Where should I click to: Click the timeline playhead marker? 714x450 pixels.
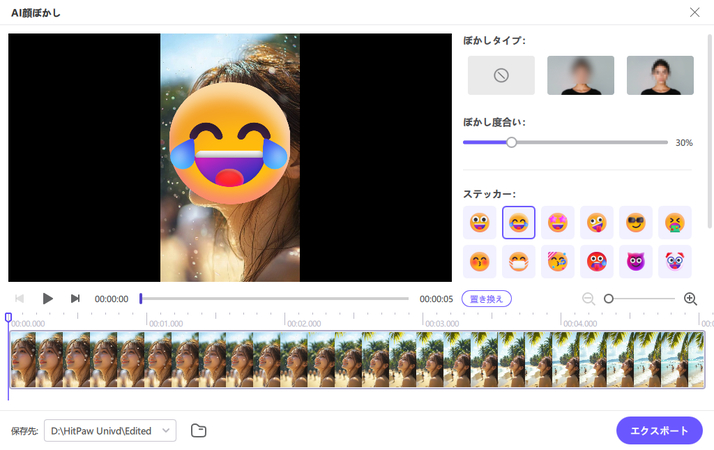point(8,317)
